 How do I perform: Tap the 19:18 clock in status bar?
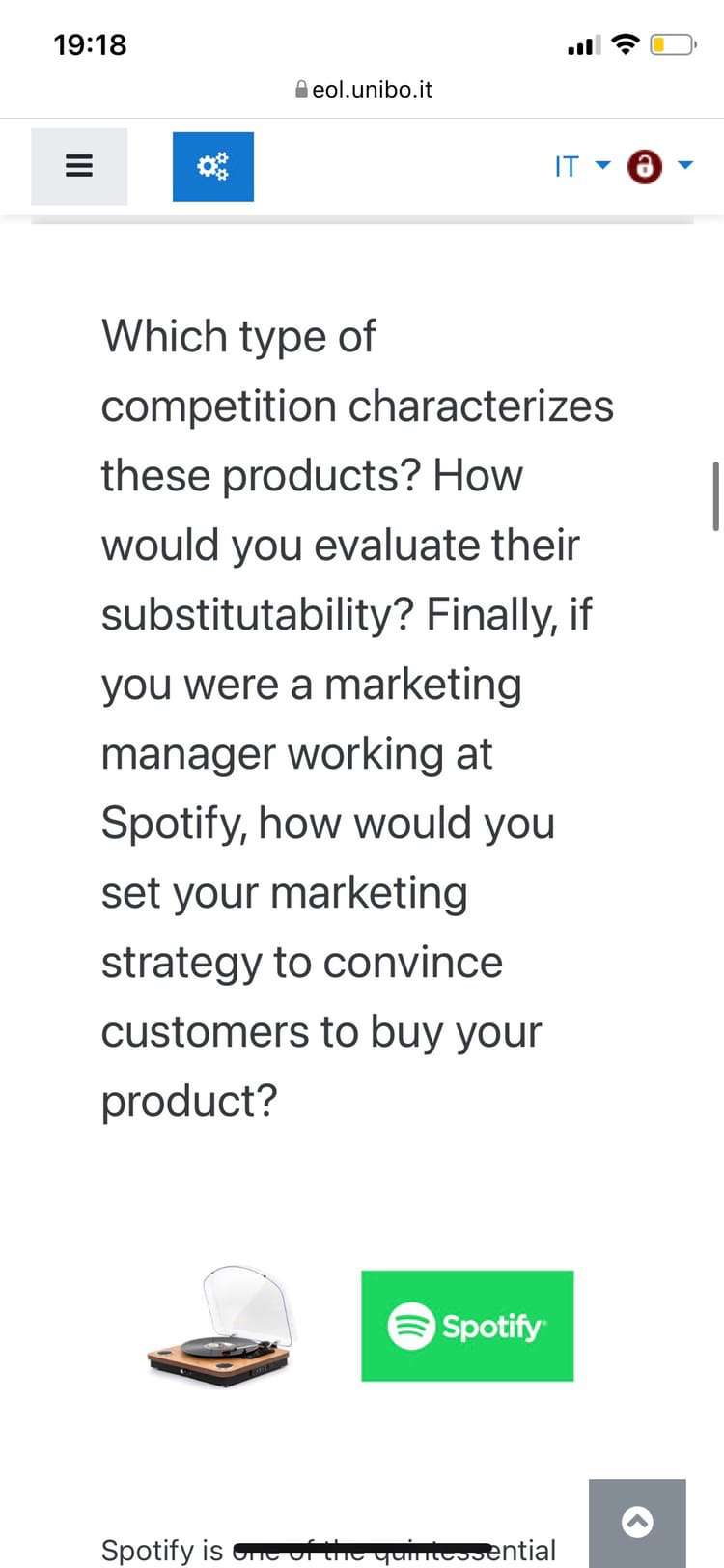[90, 44]
